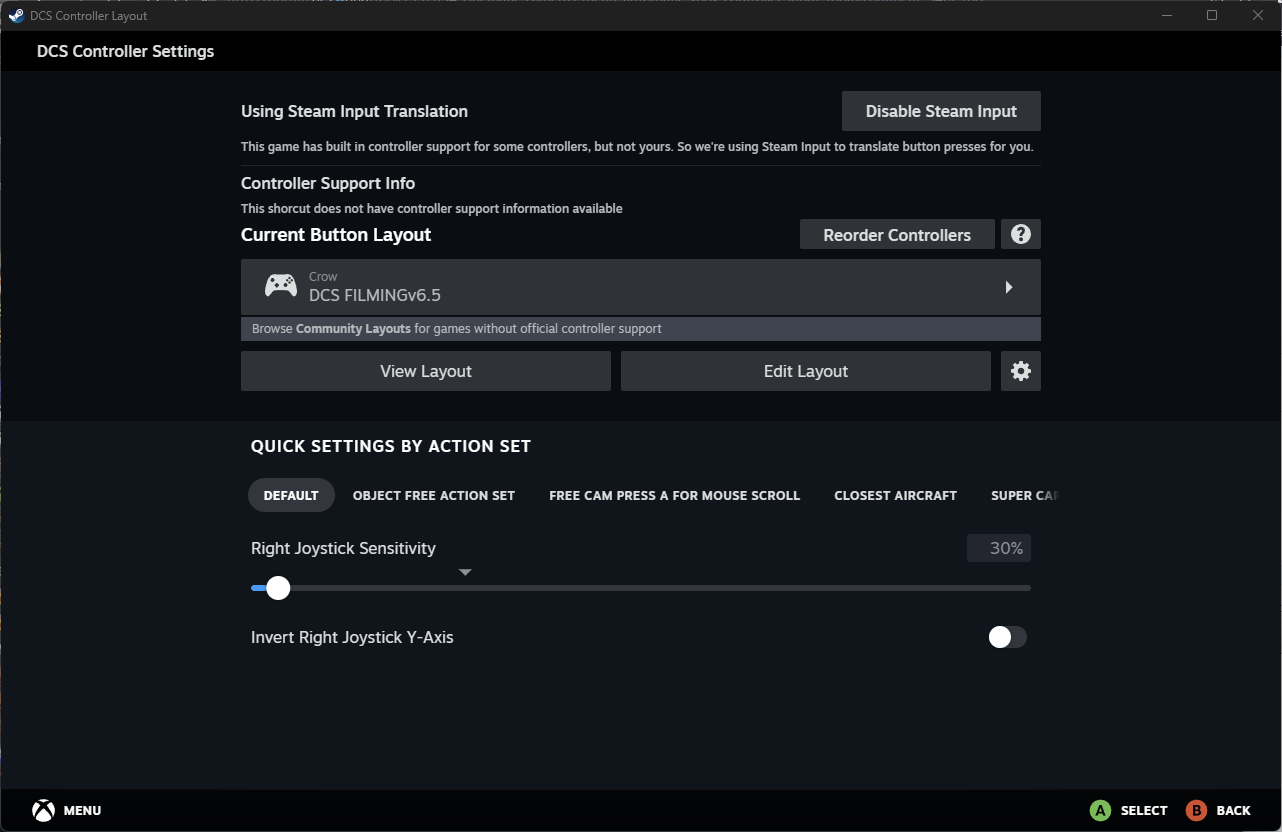The width and height of the screenshot is (1282, 832).
Task: Click QUICK SETTINGS BY ACTION SET heading
Action: 391,446
